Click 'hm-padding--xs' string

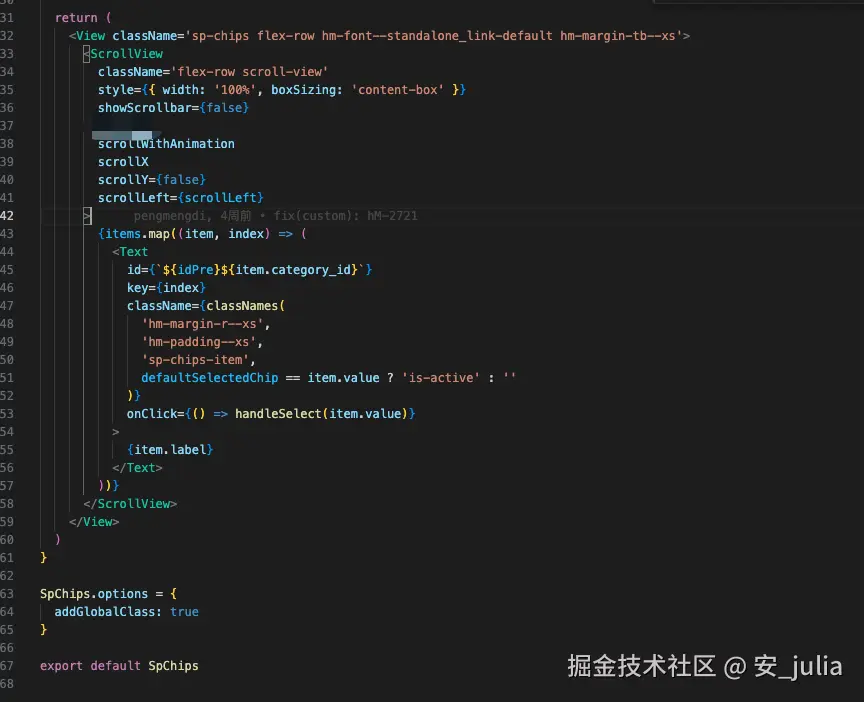pyautogui.click(x=198, y=342)
